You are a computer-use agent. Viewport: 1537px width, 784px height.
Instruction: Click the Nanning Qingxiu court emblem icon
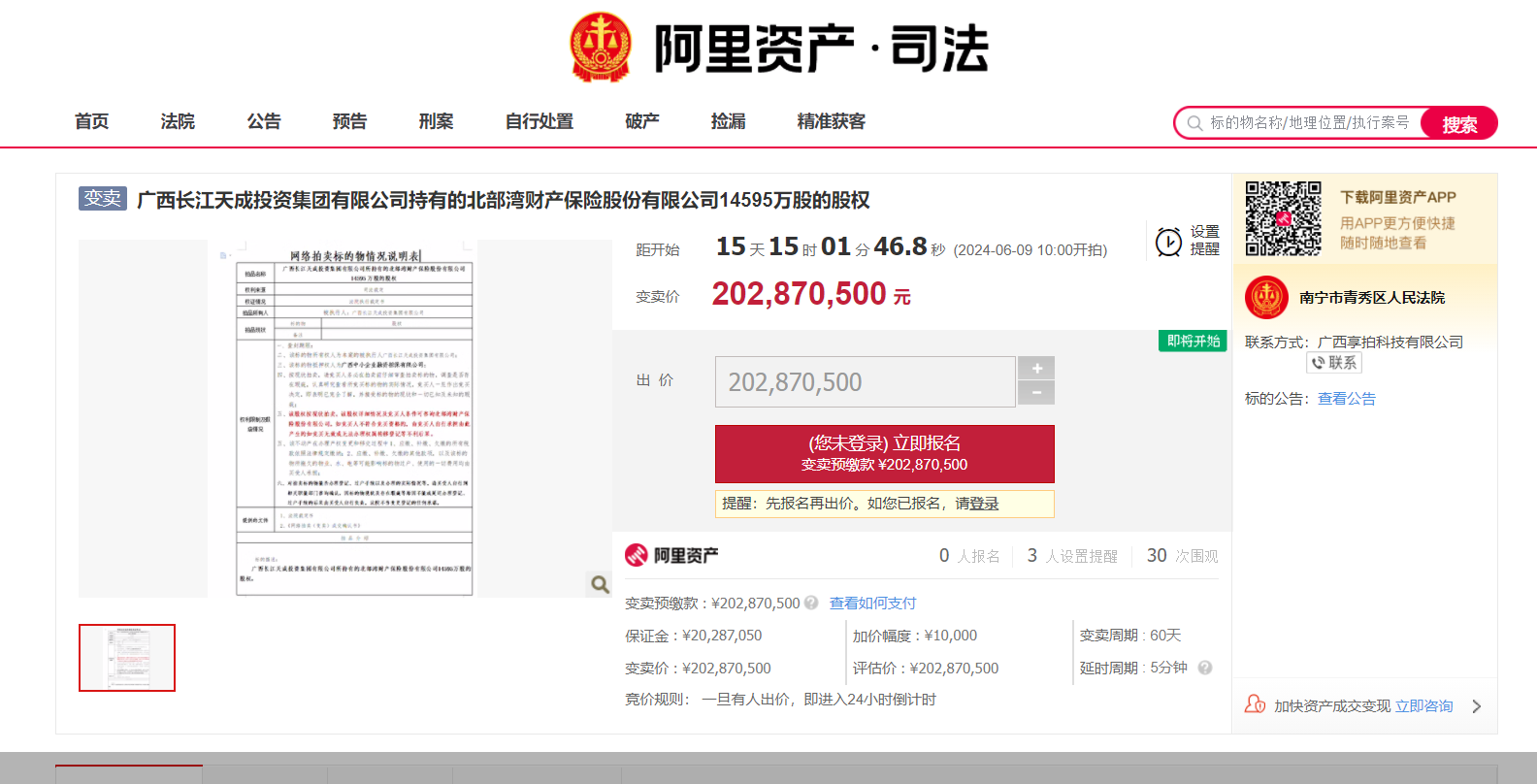(1266, 298)
